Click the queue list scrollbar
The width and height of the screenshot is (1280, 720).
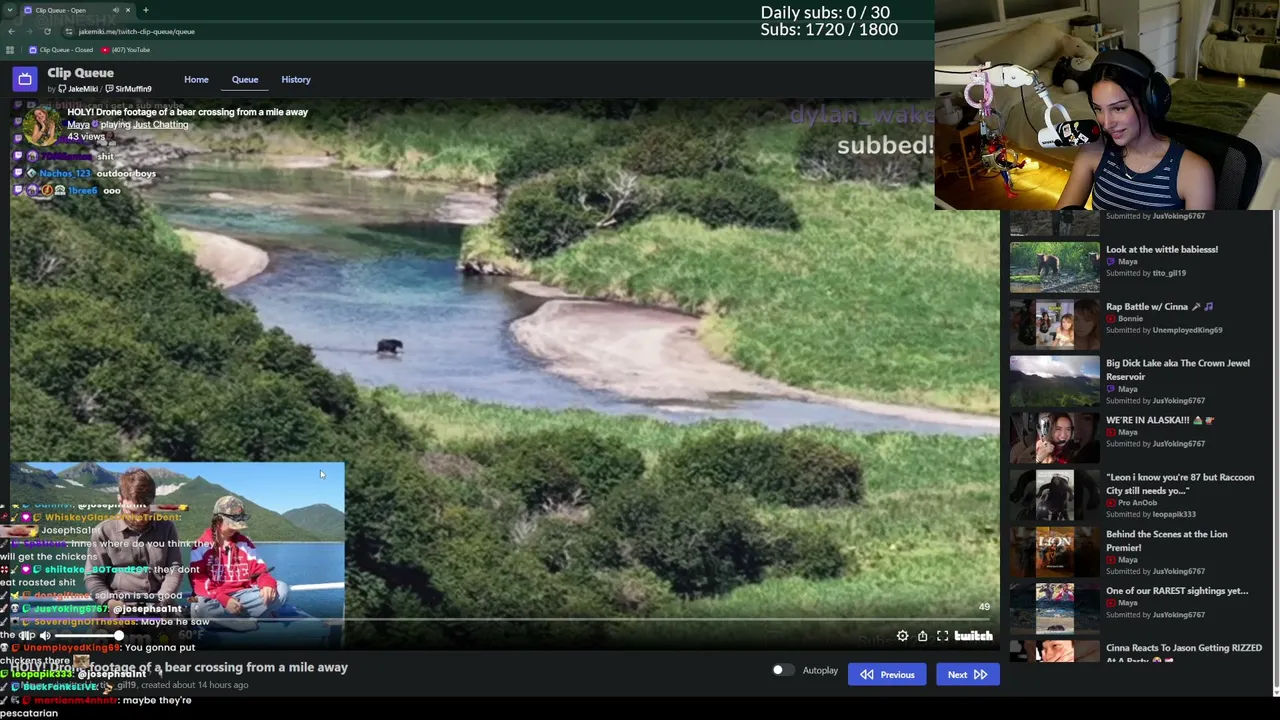pos(1275,450)
